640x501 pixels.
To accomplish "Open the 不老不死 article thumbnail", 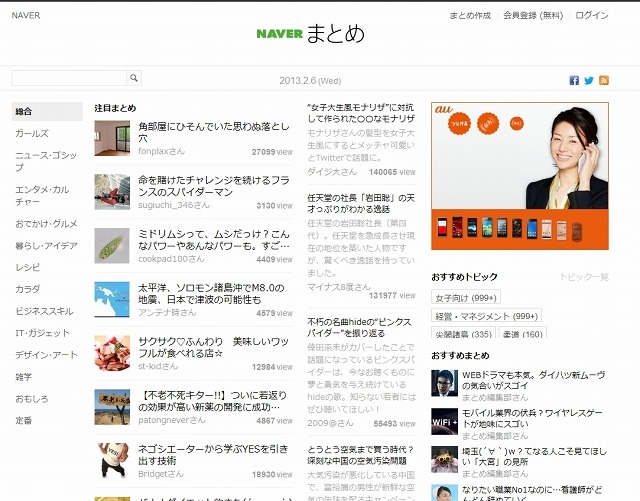I will click(112, 407).
